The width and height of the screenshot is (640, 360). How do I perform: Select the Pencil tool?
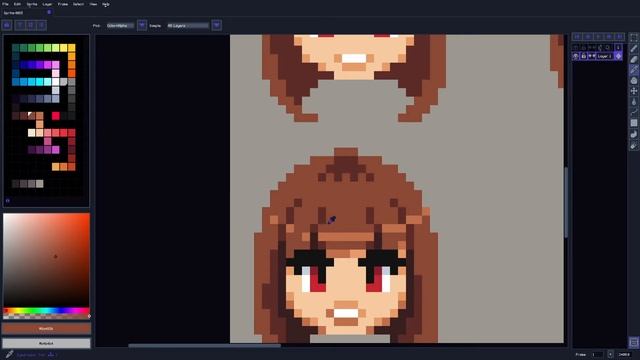click(634, 49)
